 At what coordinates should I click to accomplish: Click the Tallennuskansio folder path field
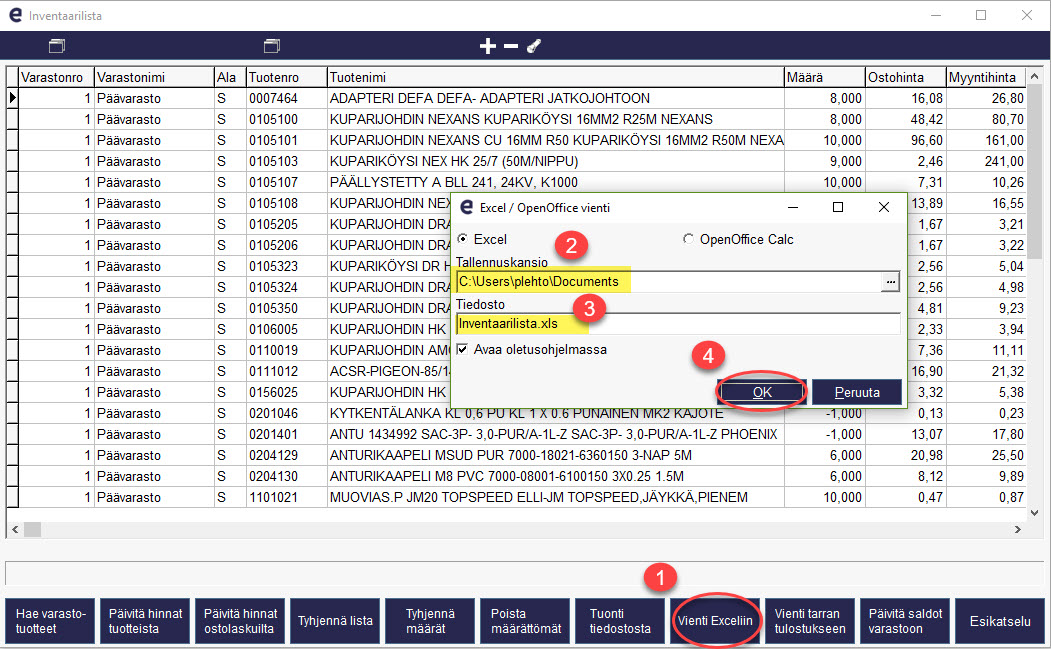(x=668, y=282)
